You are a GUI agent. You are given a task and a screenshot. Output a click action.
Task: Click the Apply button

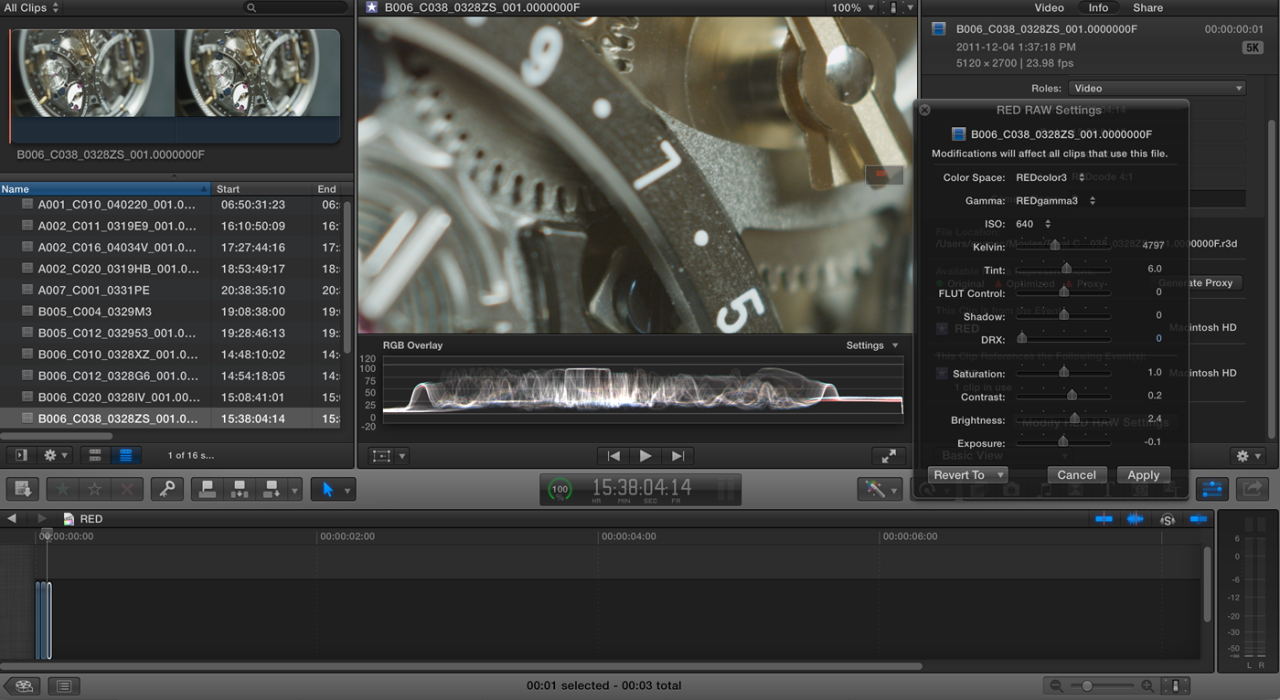[x=1143, y=475]
